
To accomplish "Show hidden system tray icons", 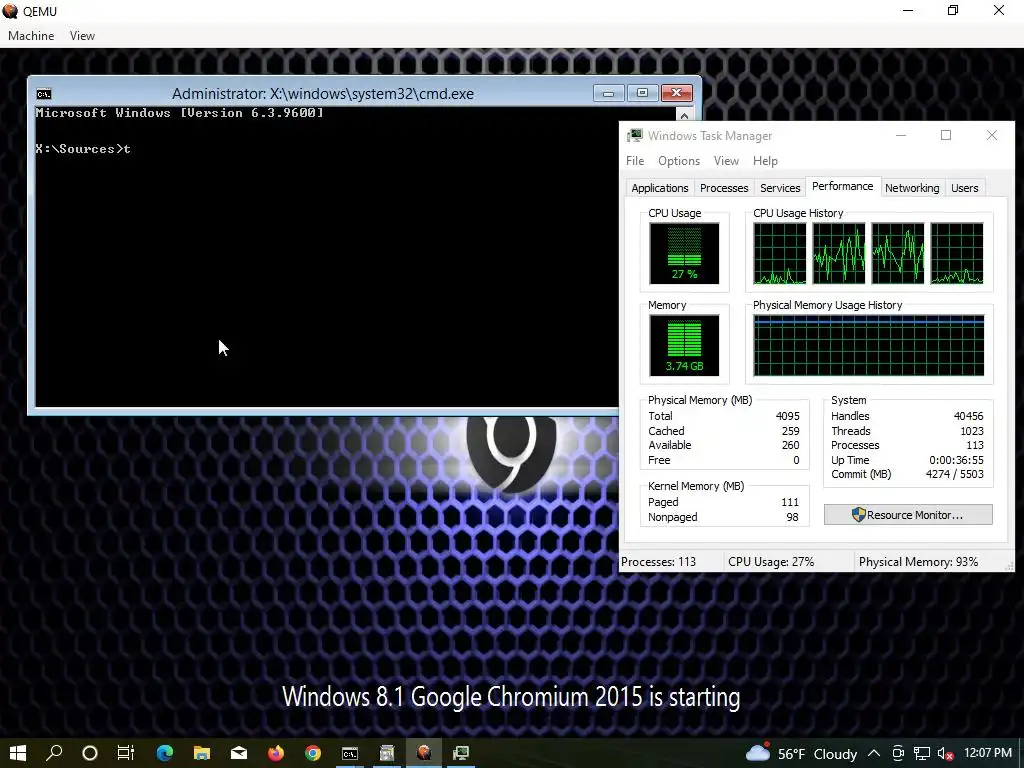I will pyautogui.click(x=874, y=753).
